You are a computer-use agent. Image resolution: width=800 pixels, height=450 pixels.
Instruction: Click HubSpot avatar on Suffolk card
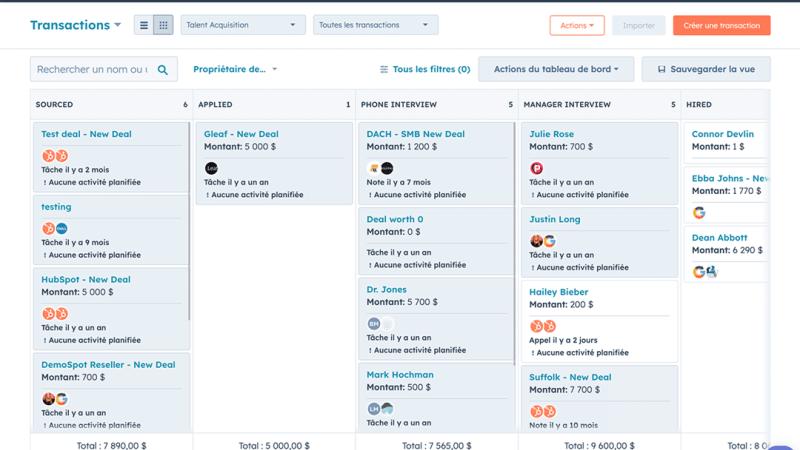[x=536, y=411]
